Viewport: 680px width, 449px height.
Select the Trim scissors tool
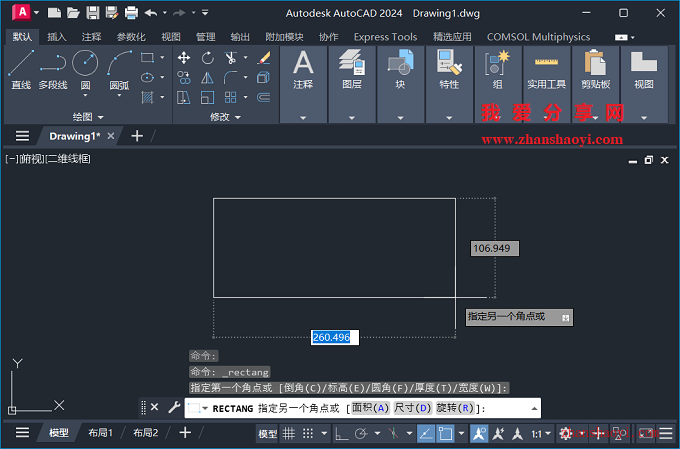click(x=231, y=57)
